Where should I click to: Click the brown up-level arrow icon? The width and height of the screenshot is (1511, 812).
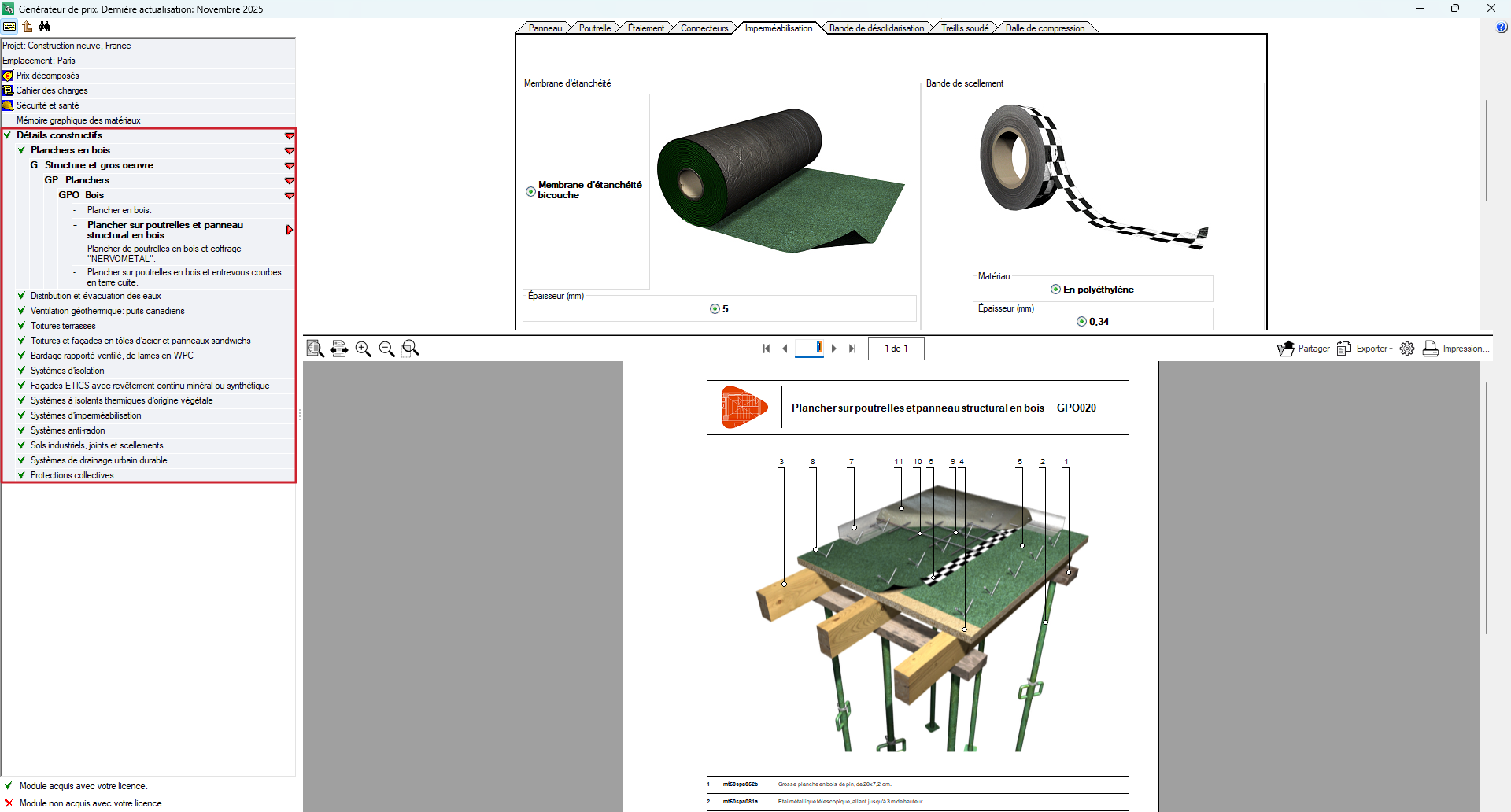[x=28, y=26]
